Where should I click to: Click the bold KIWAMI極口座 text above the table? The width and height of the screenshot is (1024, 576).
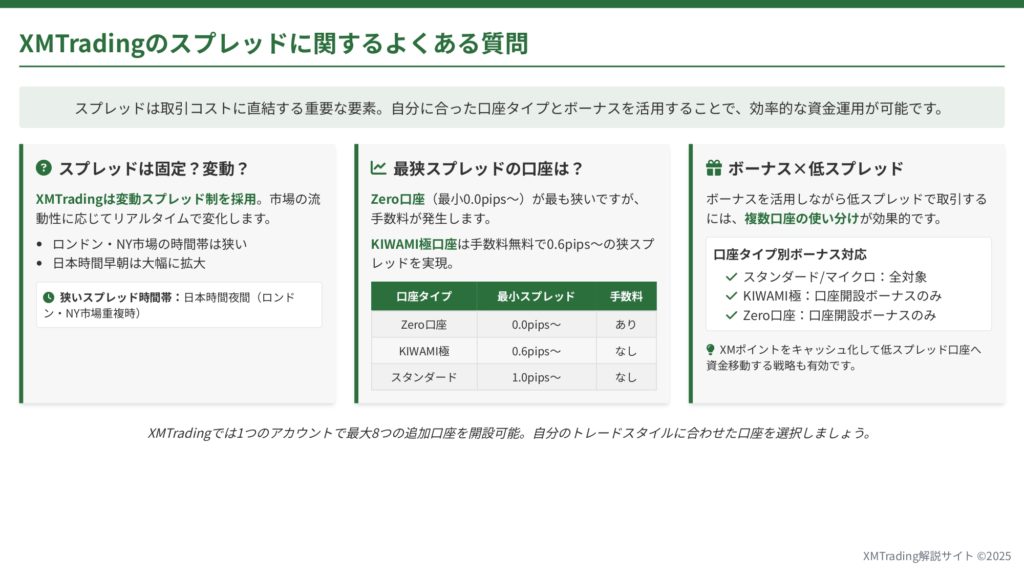coord(413,244)
